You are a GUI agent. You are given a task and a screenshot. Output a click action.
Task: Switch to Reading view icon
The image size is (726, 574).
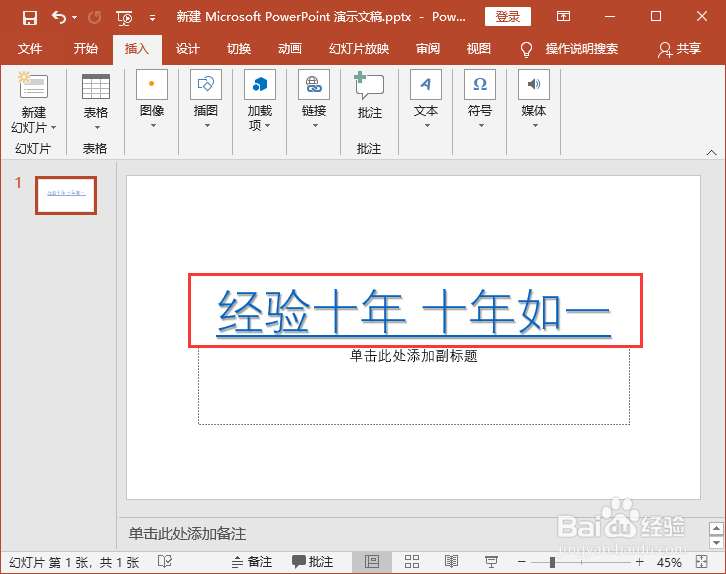451,562
